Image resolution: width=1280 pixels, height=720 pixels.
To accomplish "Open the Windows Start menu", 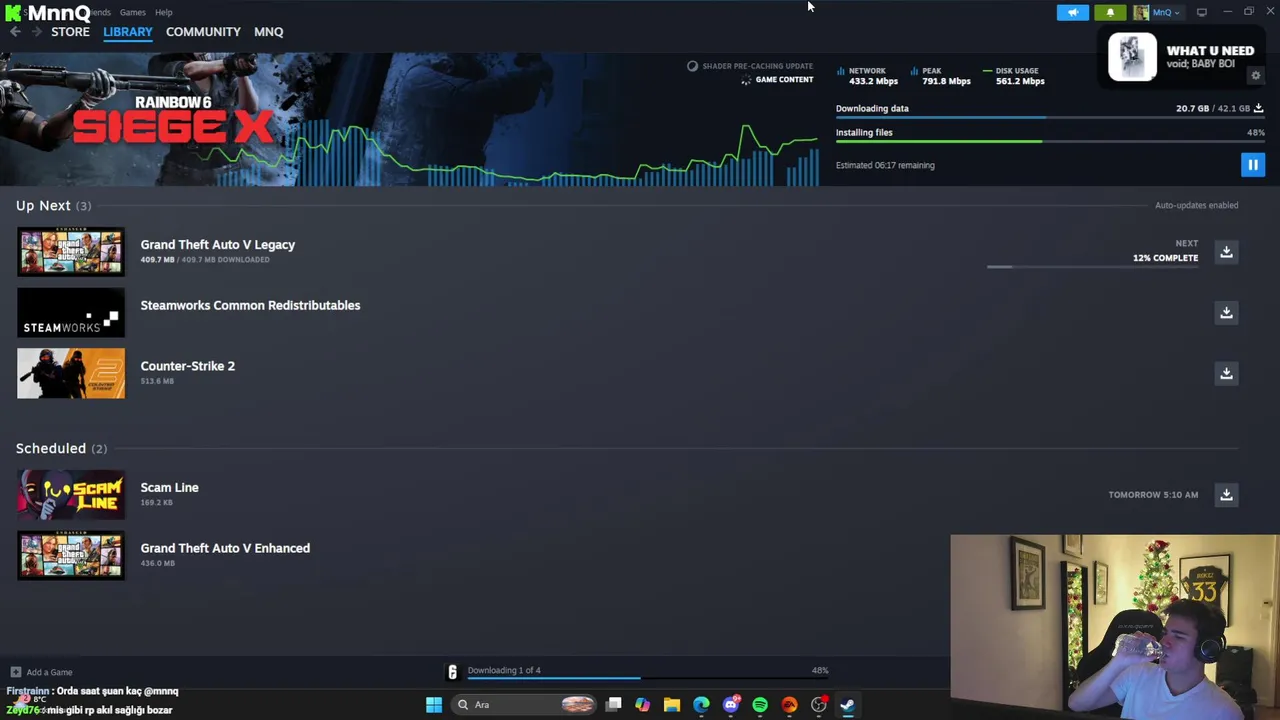I will [433, 705].
